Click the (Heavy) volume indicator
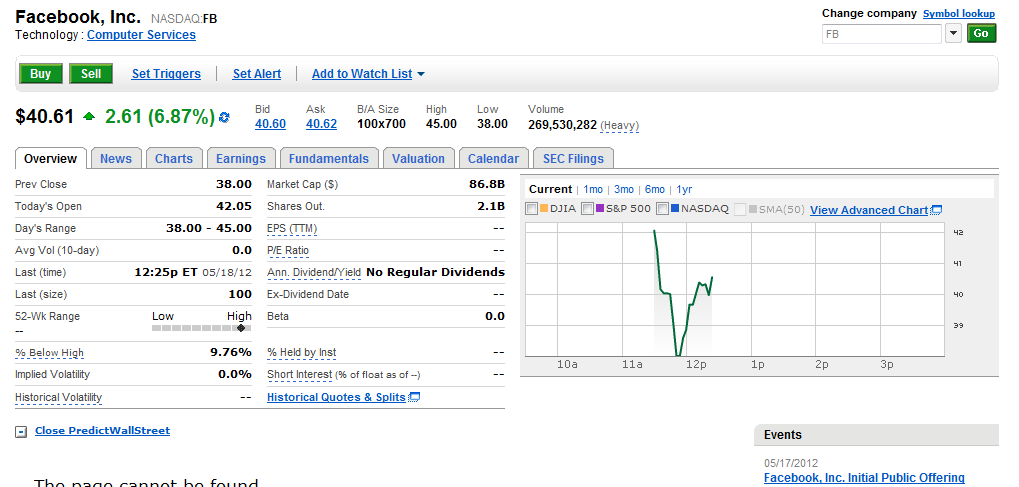Viewport: 1019px width, 487px height. (x=619, y=125)
